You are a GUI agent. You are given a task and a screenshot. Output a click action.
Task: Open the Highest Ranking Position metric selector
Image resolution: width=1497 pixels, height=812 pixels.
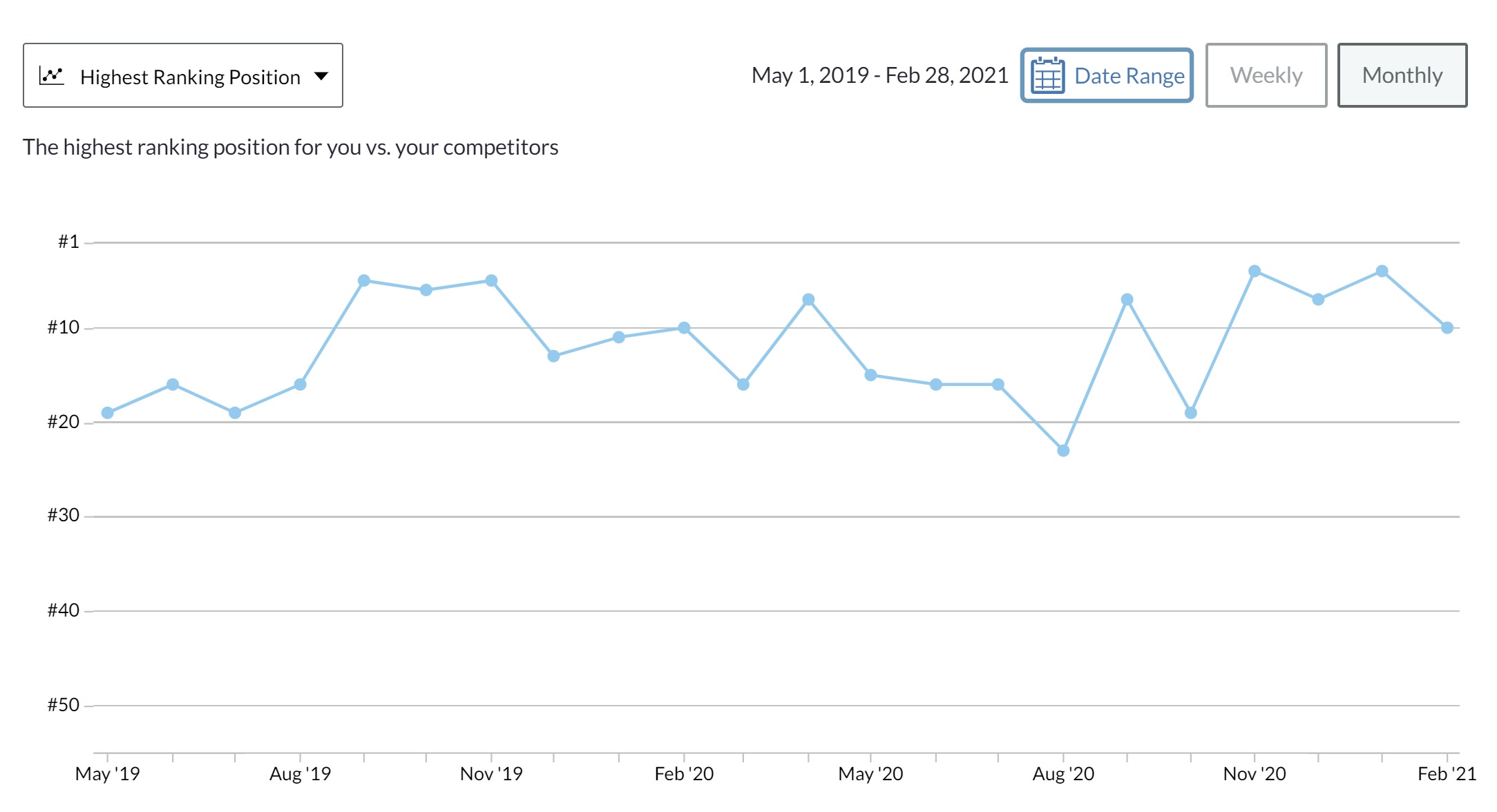coord(183,75)
